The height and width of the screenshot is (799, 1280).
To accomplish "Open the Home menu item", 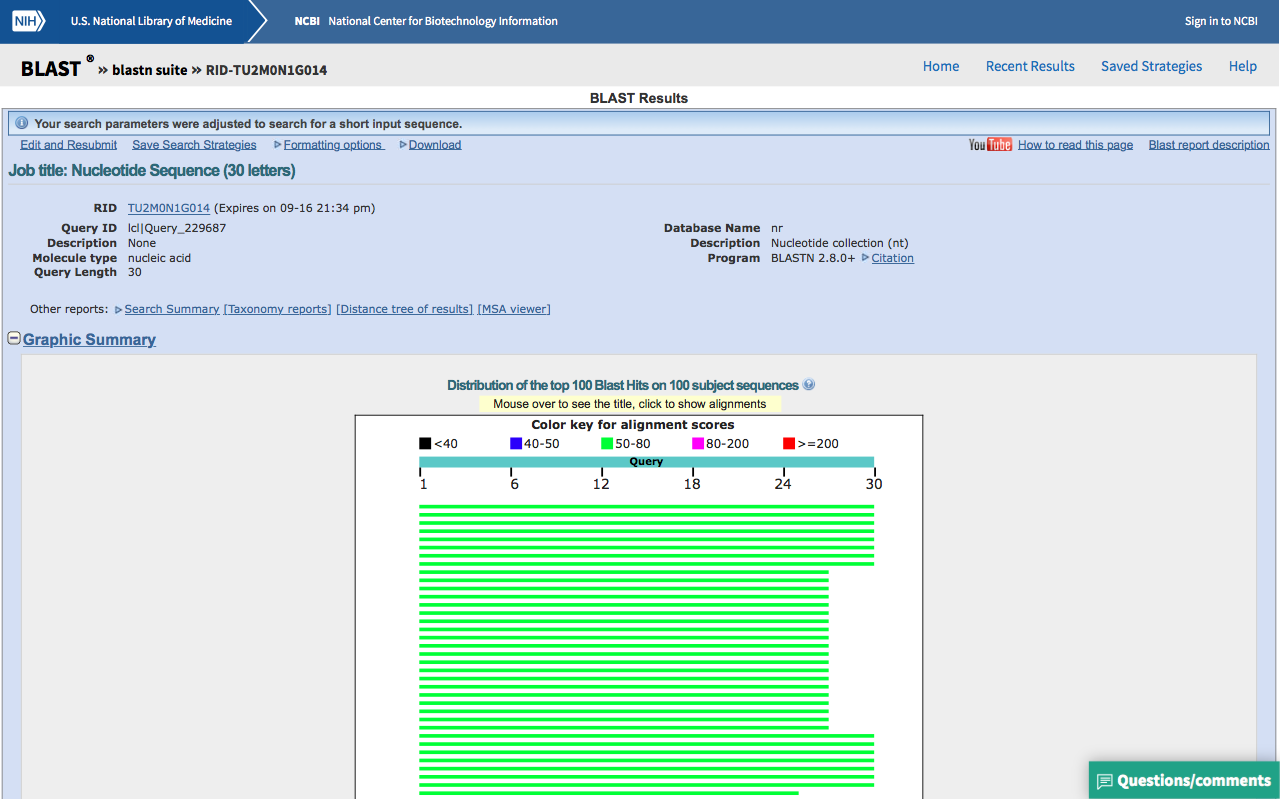I will pos(941,66).
